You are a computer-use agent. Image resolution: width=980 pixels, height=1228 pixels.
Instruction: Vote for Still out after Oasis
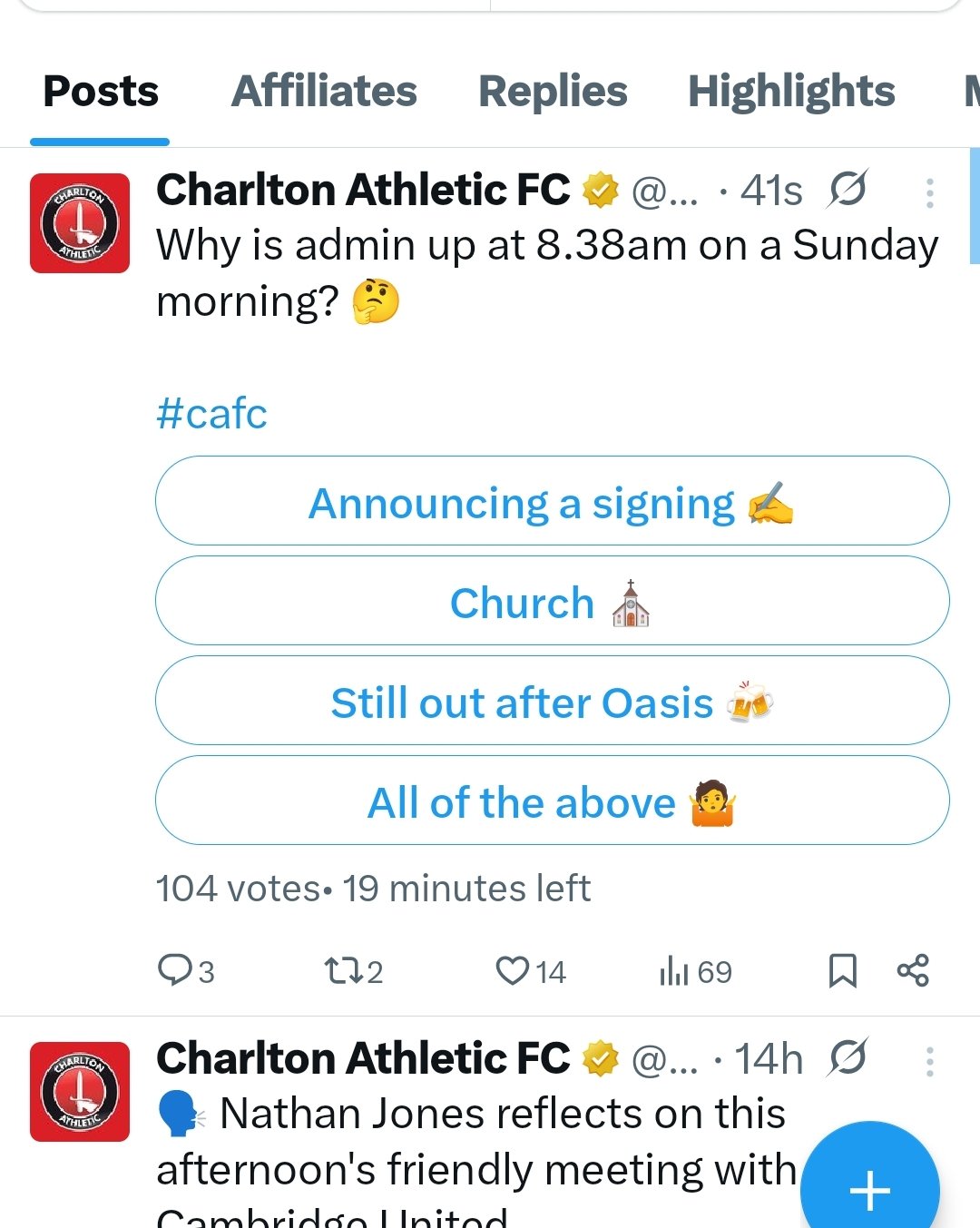(553, 701)
